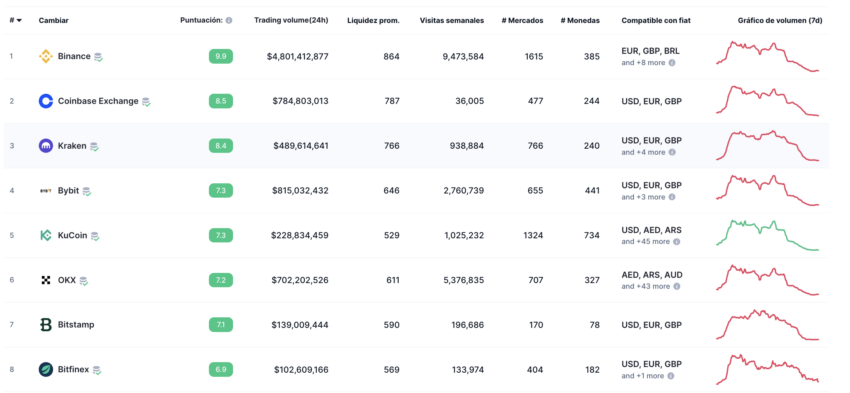The width and height of the screenshot is (850, 393).
Task: Click the Bybit logo icon
Action: click(x=46, y=191)
